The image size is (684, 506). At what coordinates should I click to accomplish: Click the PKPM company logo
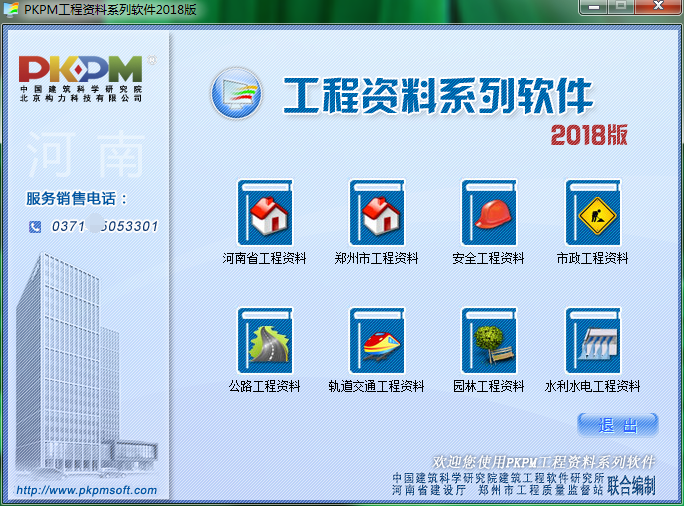[81, 79]
